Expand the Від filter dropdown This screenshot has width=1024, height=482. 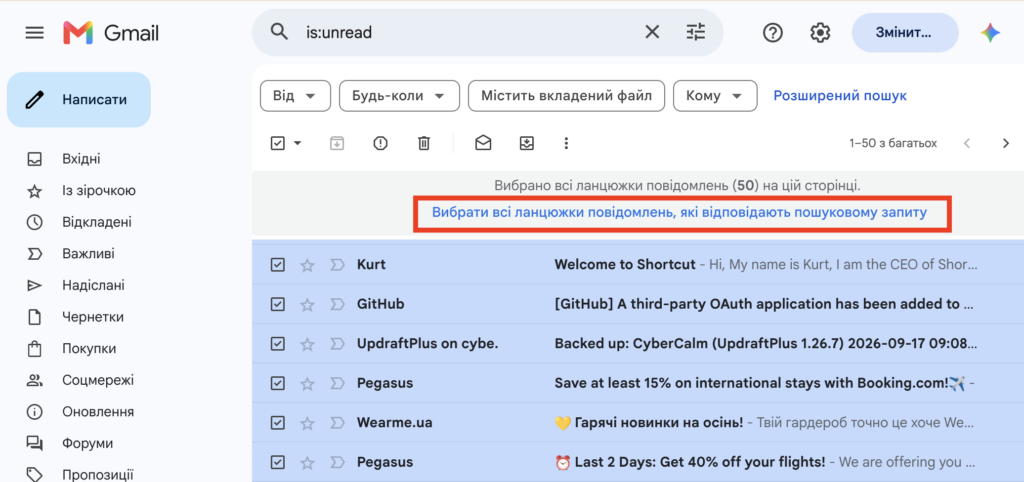coord(295,96)
